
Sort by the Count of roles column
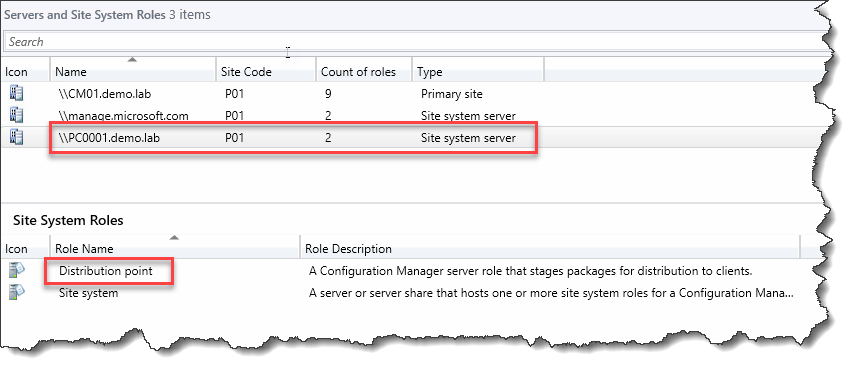click(364, 72)
